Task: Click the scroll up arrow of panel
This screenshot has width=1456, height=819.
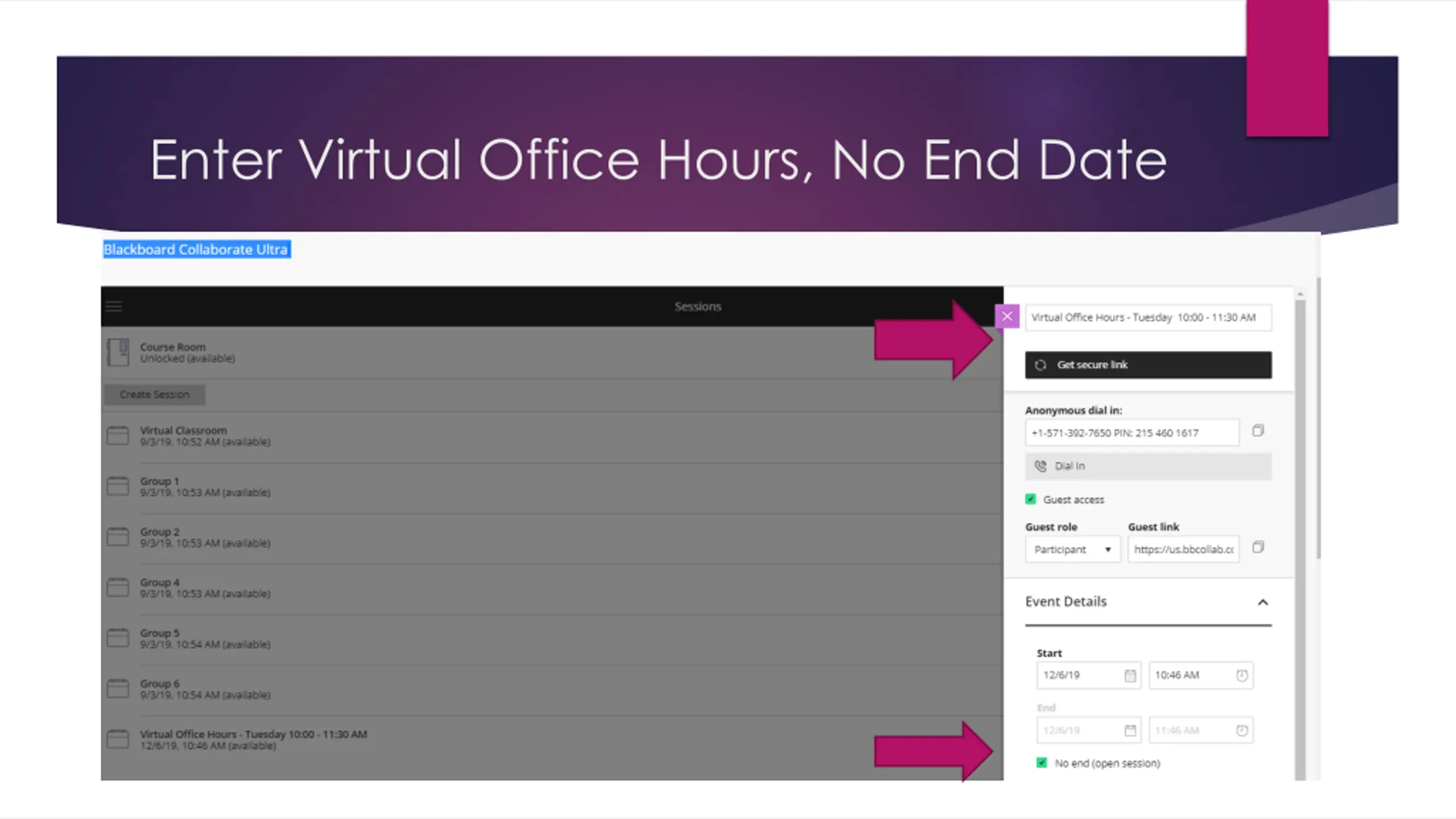Action: [1300, 294]
